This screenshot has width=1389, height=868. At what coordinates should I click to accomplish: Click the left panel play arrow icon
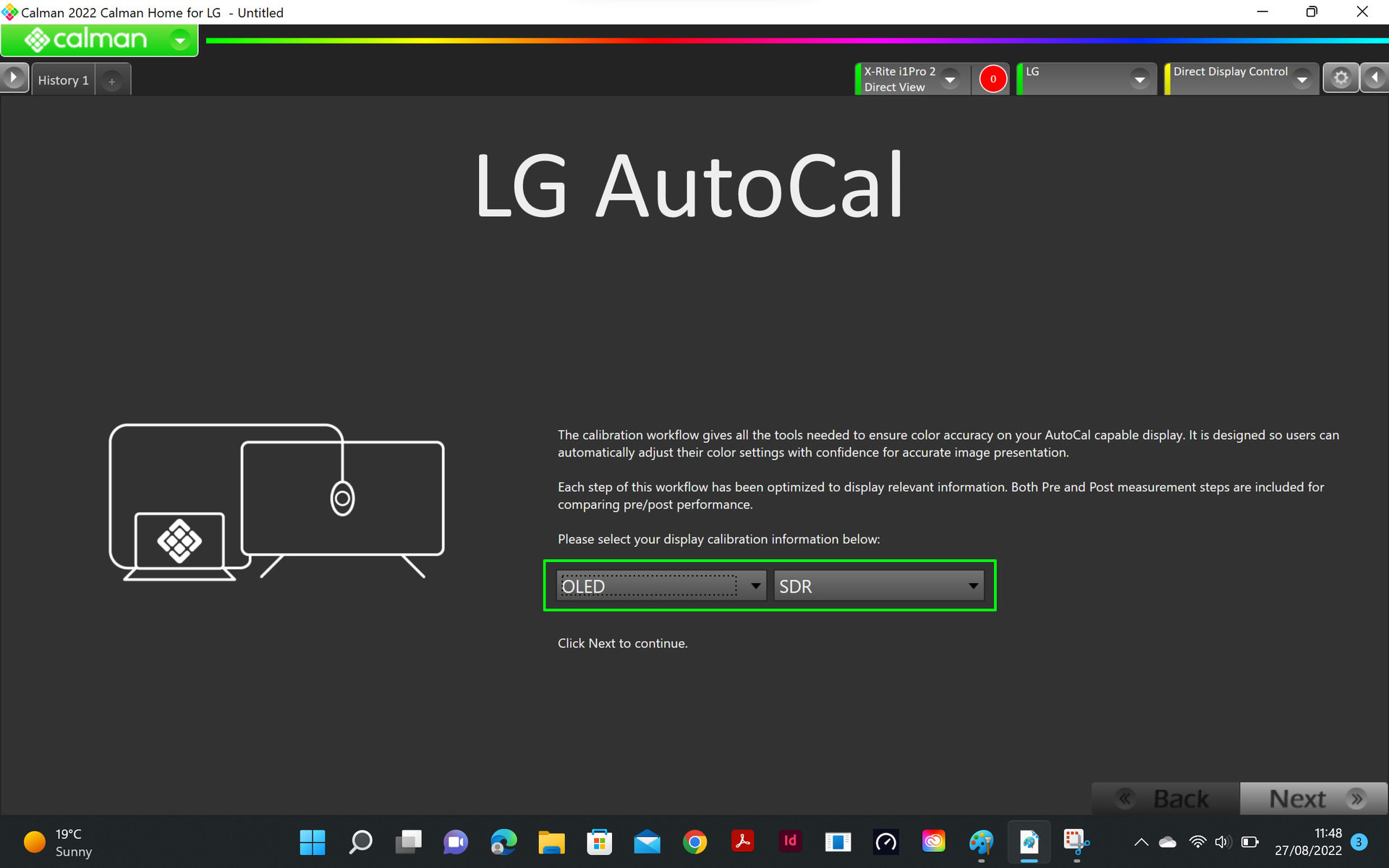tap(14, 78)
